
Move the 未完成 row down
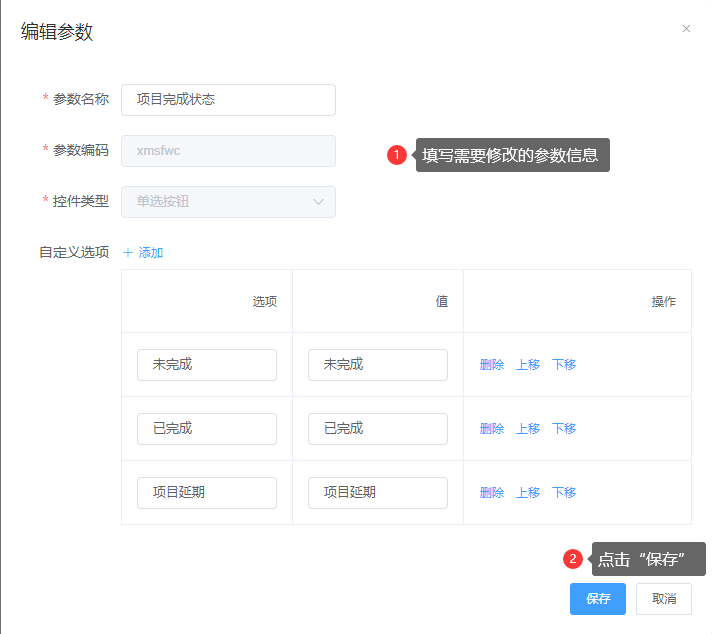[564, 365]
